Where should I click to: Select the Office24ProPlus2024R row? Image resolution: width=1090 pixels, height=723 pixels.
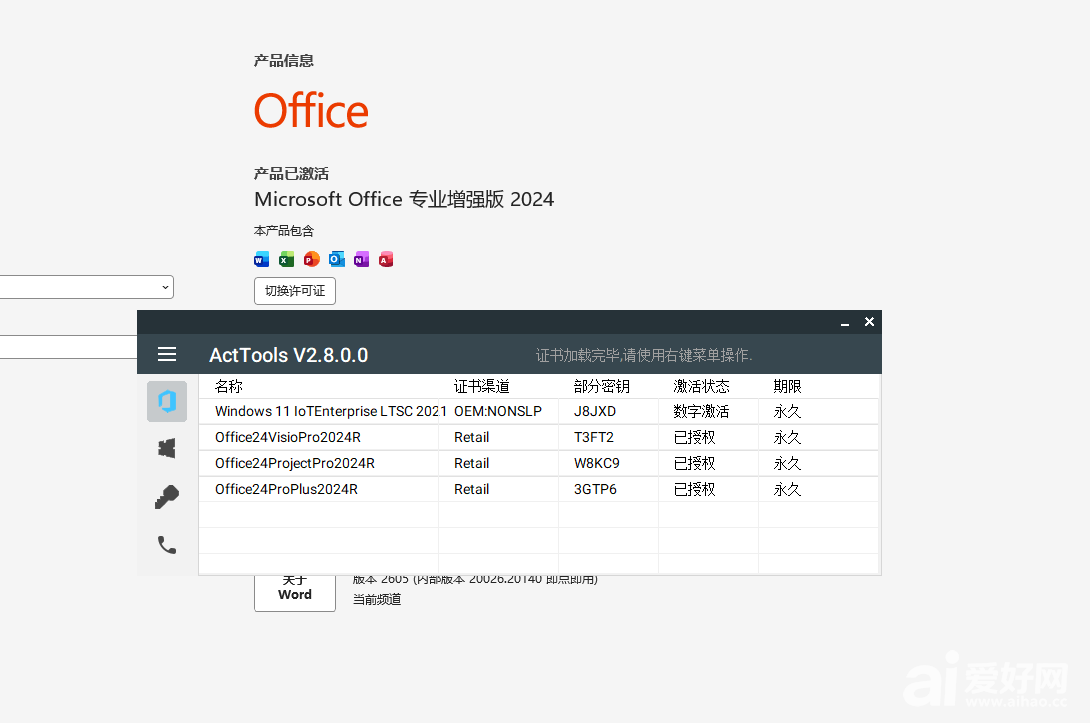pos(539,489)
